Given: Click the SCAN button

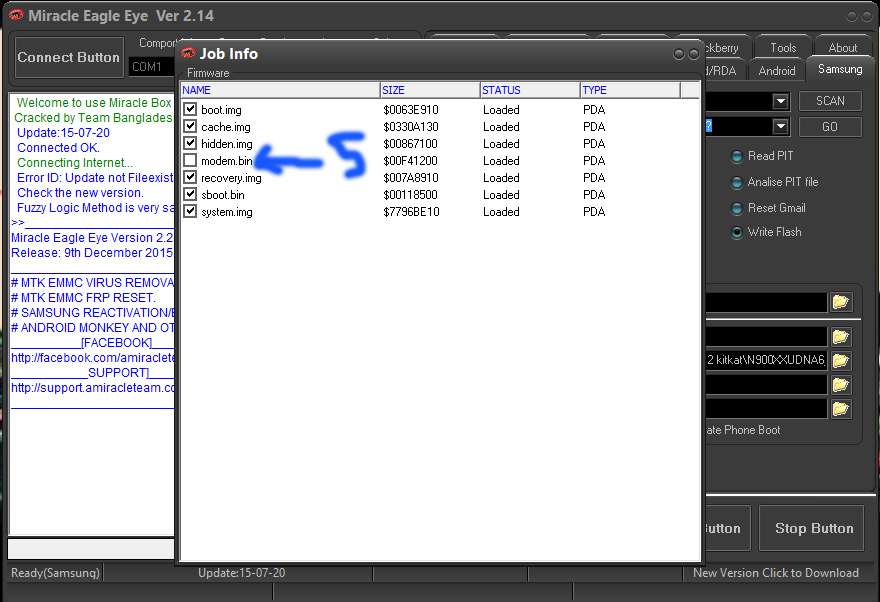Looking at the screenshot, I should point(830,101).
